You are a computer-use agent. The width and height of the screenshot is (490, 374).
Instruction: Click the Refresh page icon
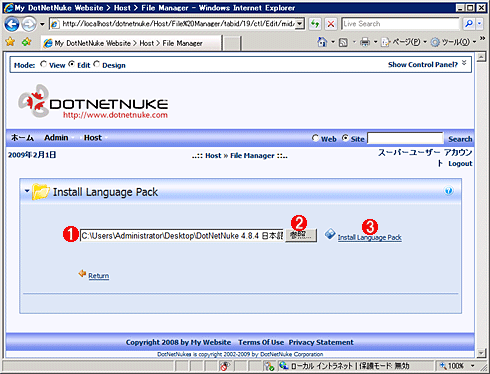click(x=315, y=24)
